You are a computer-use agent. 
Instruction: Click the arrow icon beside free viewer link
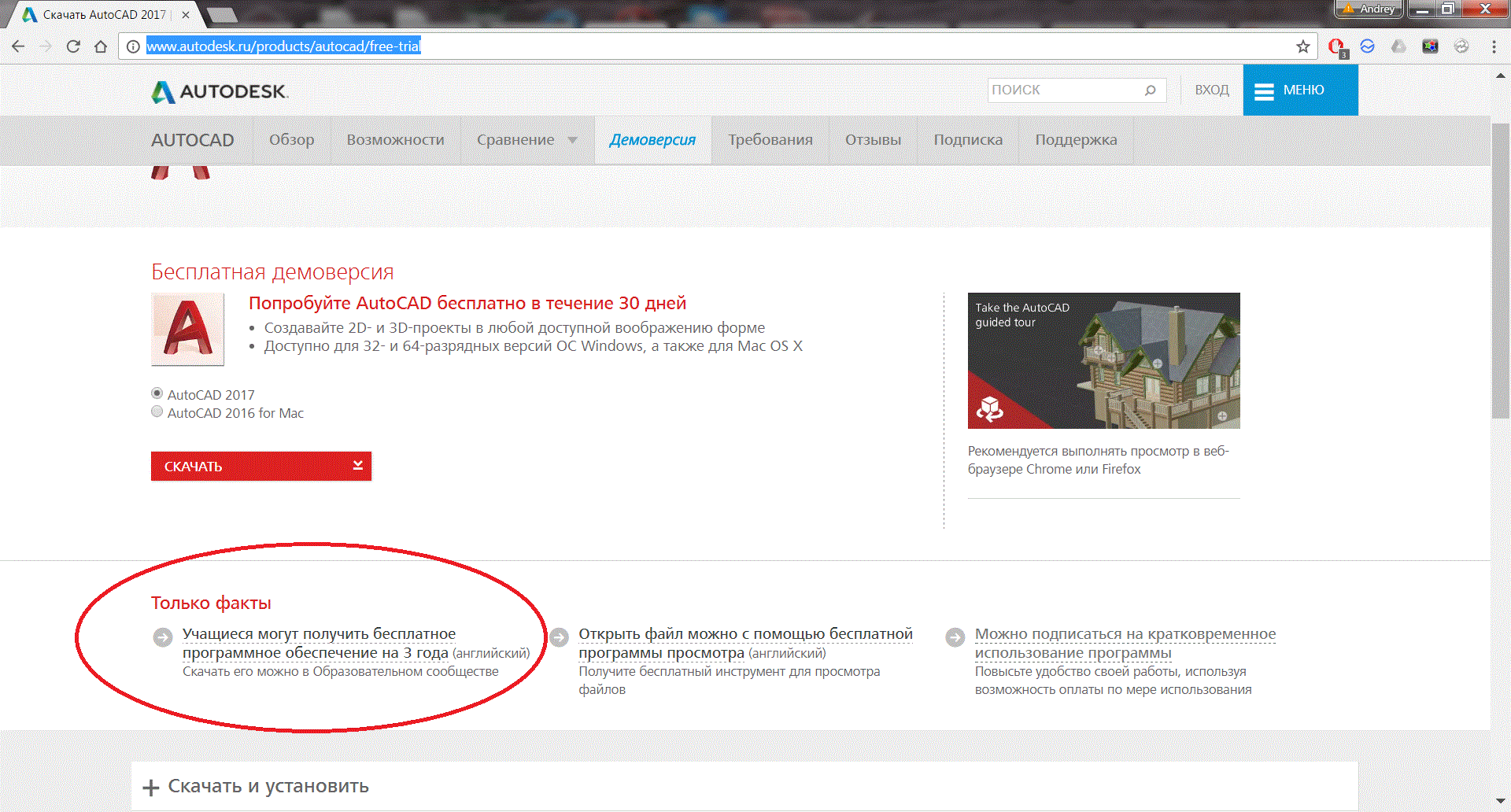[x=560, y=637]
